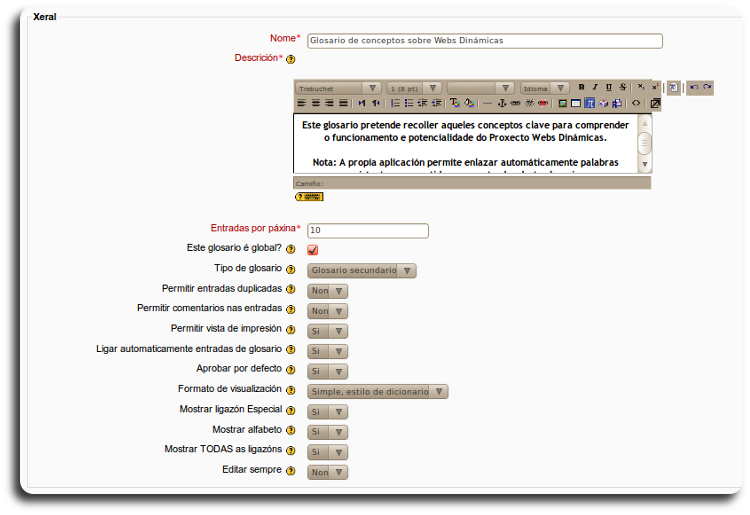Toggle HTML source view in the editor
Viewport: 750px width, 515px height.
tap(636, 103)
